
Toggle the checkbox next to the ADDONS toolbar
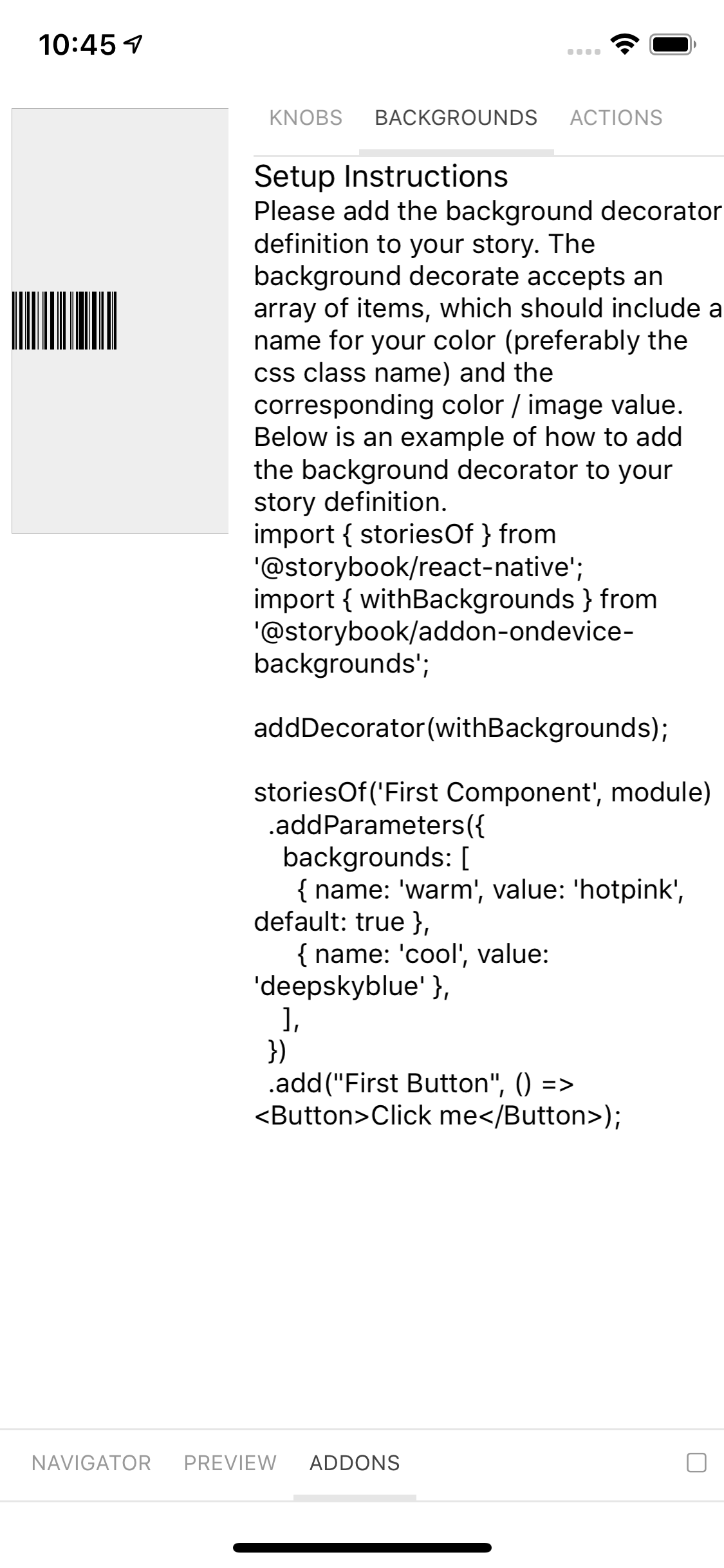(696, 1462)
